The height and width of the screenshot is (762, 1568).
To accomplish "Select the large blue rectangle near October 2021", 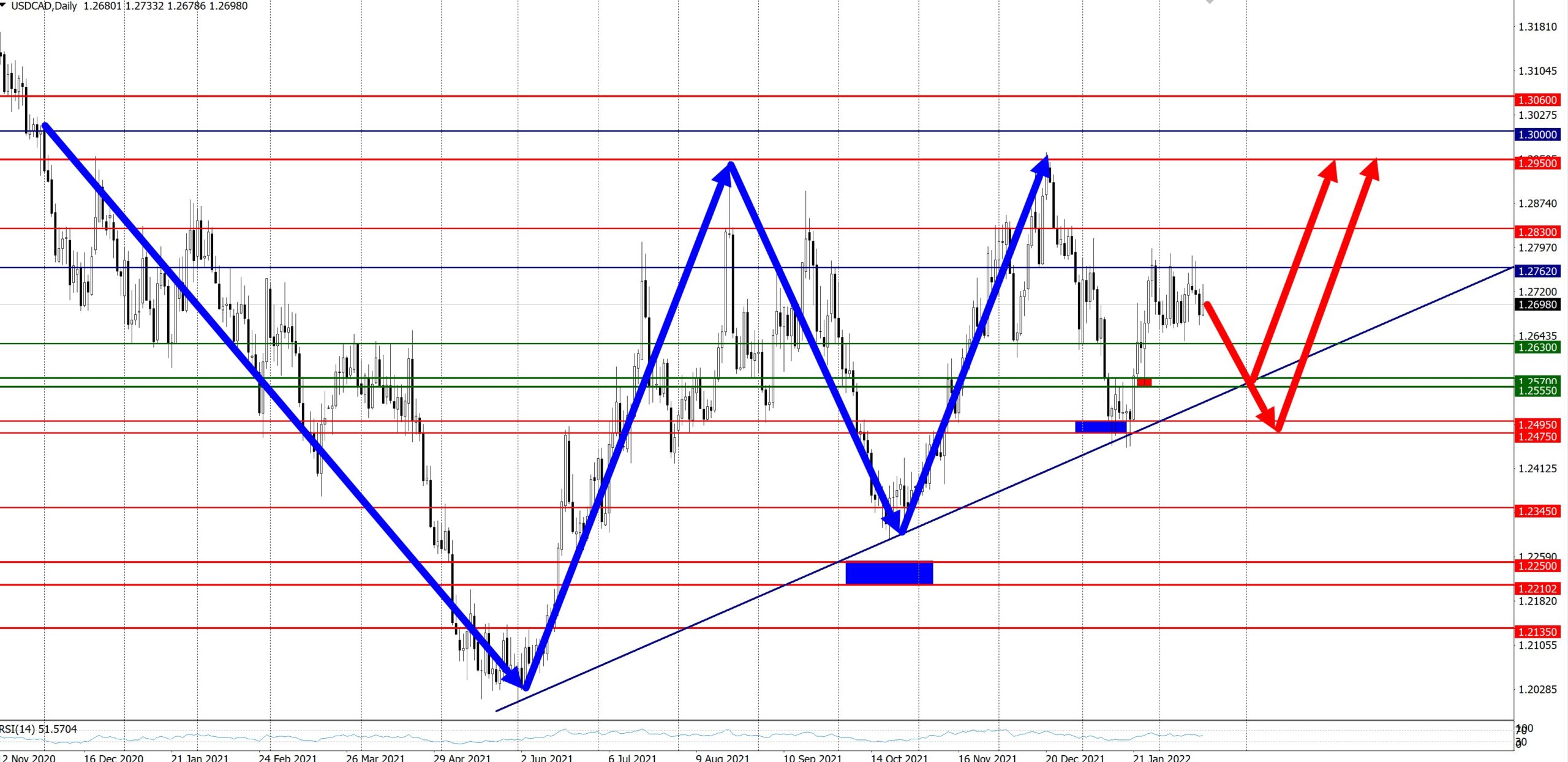I will (889, 573).
